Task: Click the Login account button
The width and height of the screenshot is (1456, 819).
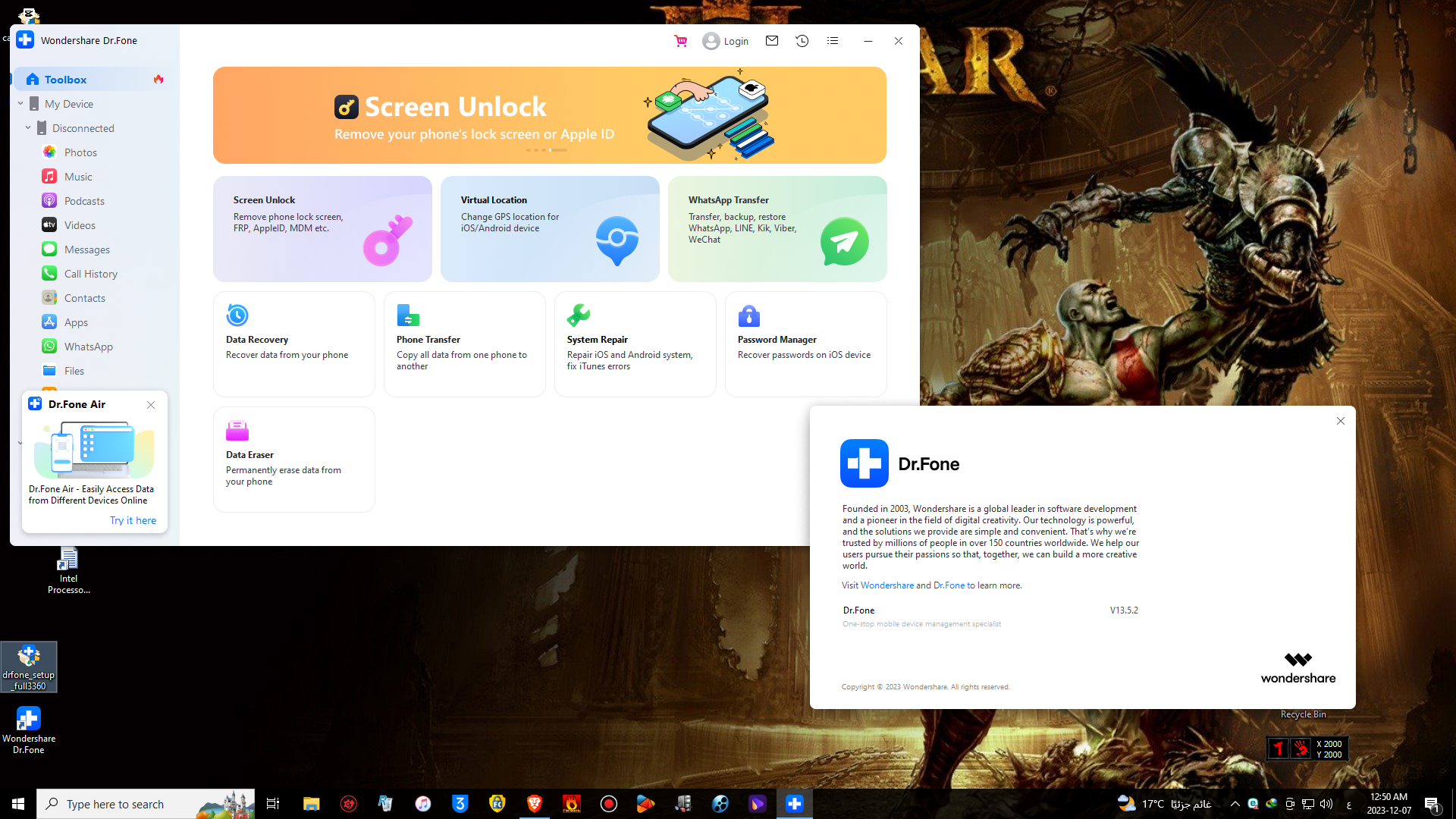Action: point(725,41)
